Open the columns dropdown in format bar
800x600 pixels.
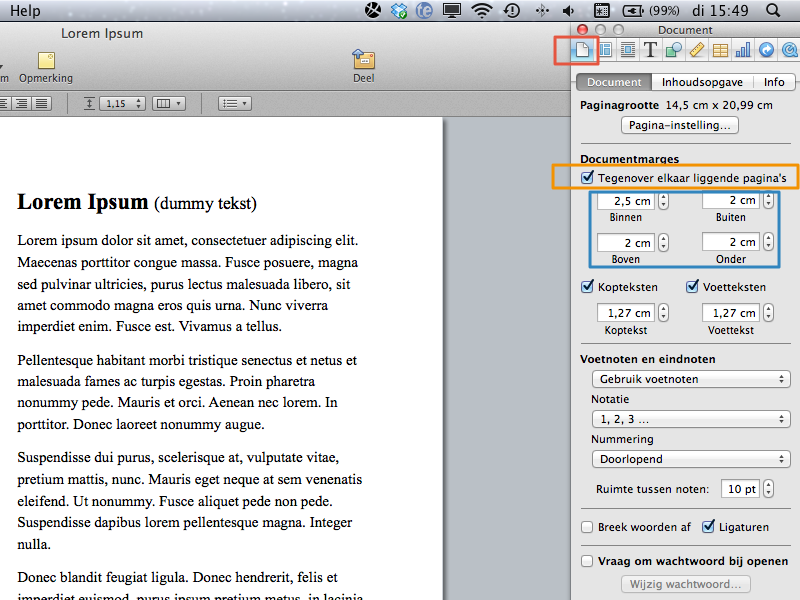(169, 104)
